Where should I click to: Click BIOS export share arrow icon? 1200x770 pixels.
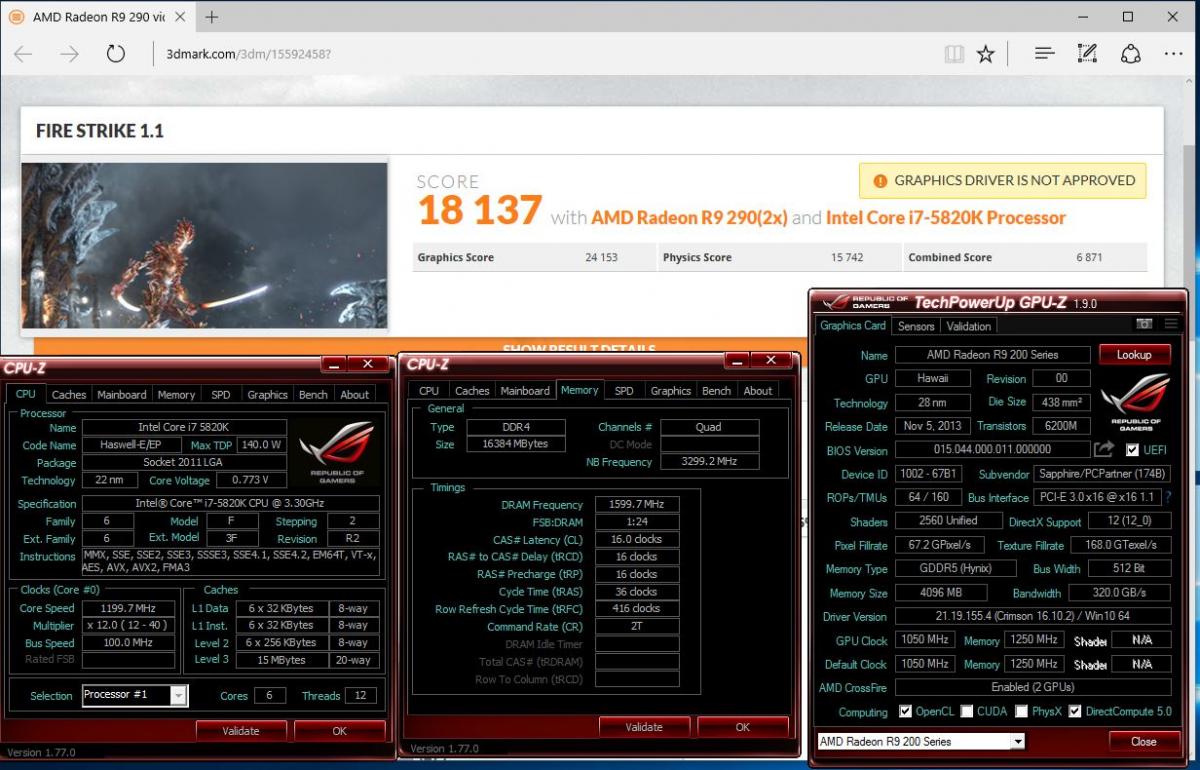pyautogui.click(x=1104, y=450)
